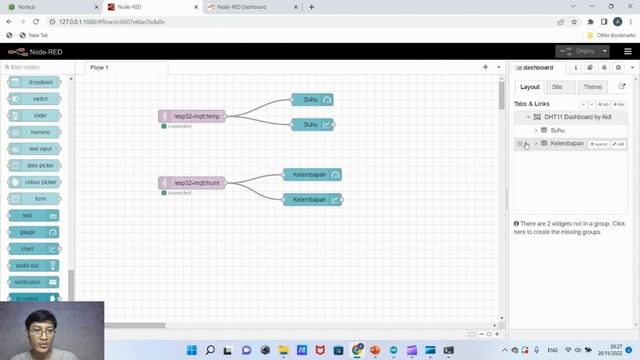
Task: Focus the filter nodes search field
Action: pyautogui.click(x=37, y=67)
